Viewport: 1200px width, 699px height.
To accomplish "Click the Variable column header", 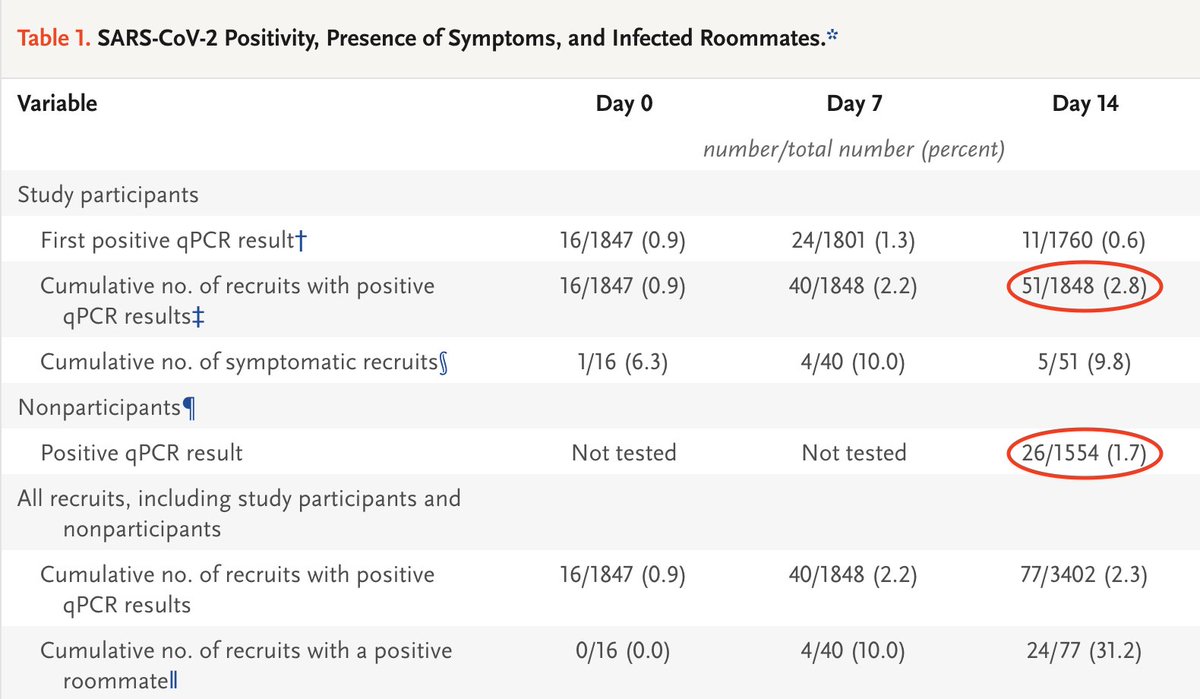I will 57,103.
